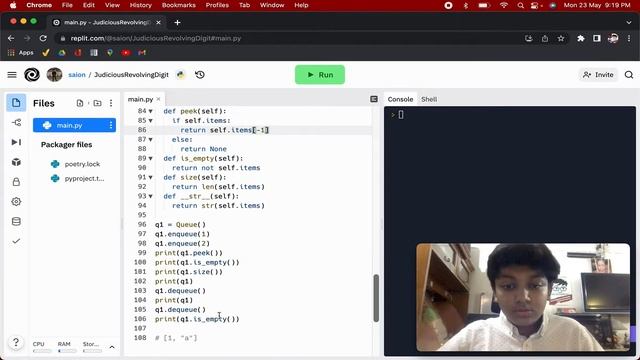
Task: Collapse fold arrow on line 85
Action: point(151,120)
